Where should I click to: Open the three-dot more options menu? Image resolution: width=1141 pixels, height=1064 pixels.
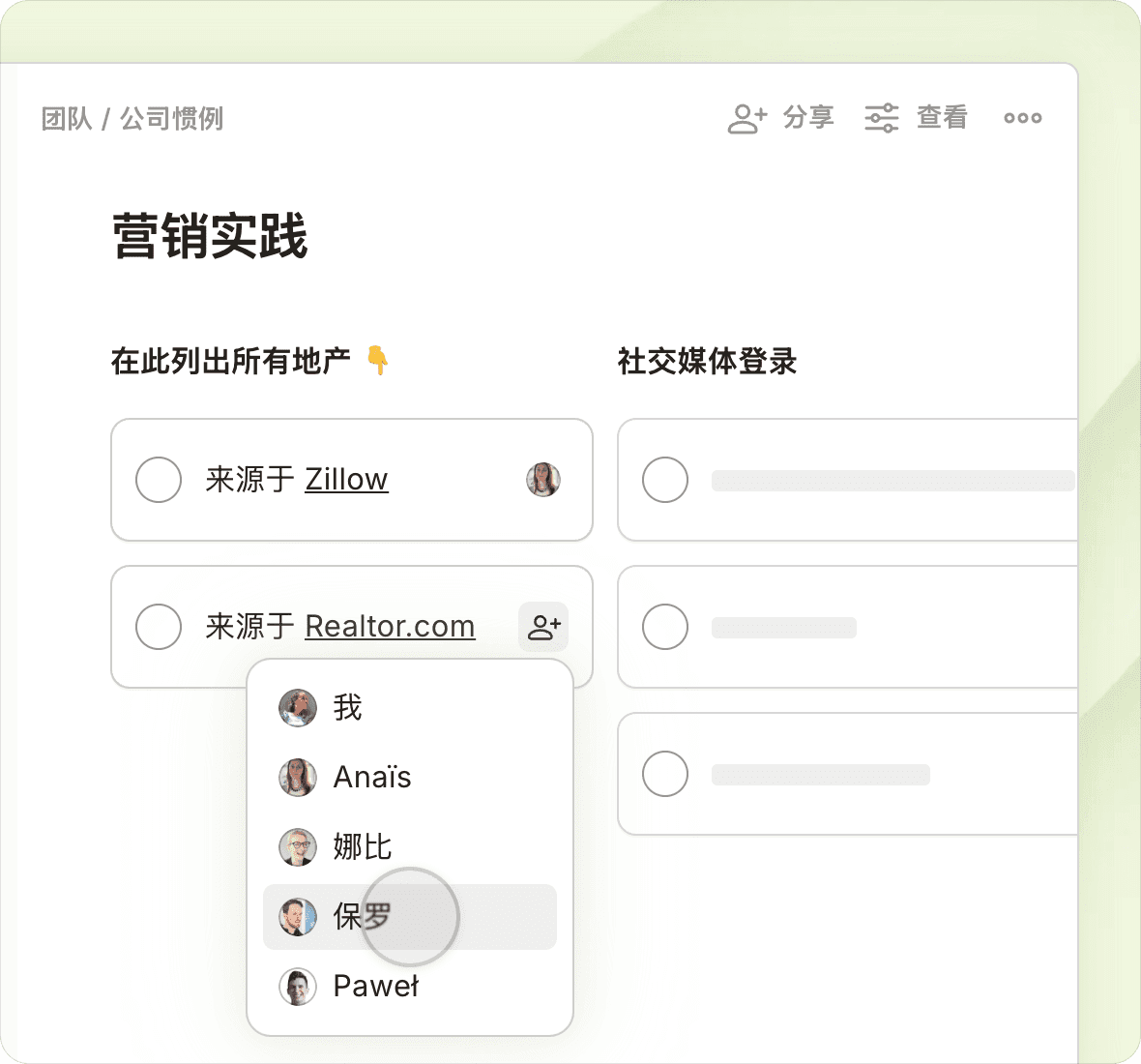pyautogui.click(x=1022, y=118)
